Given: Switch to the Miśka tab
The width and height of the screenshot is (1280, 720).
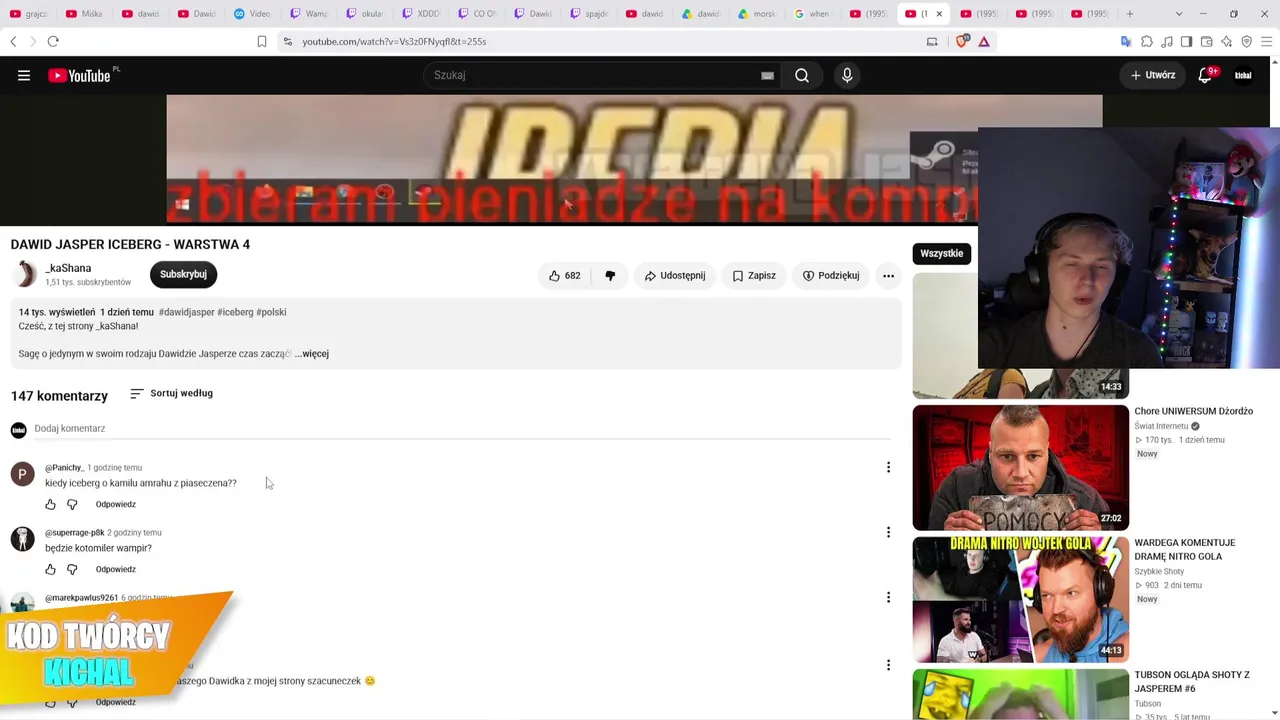Looking at the screenshot, I should tap(86, 14).
